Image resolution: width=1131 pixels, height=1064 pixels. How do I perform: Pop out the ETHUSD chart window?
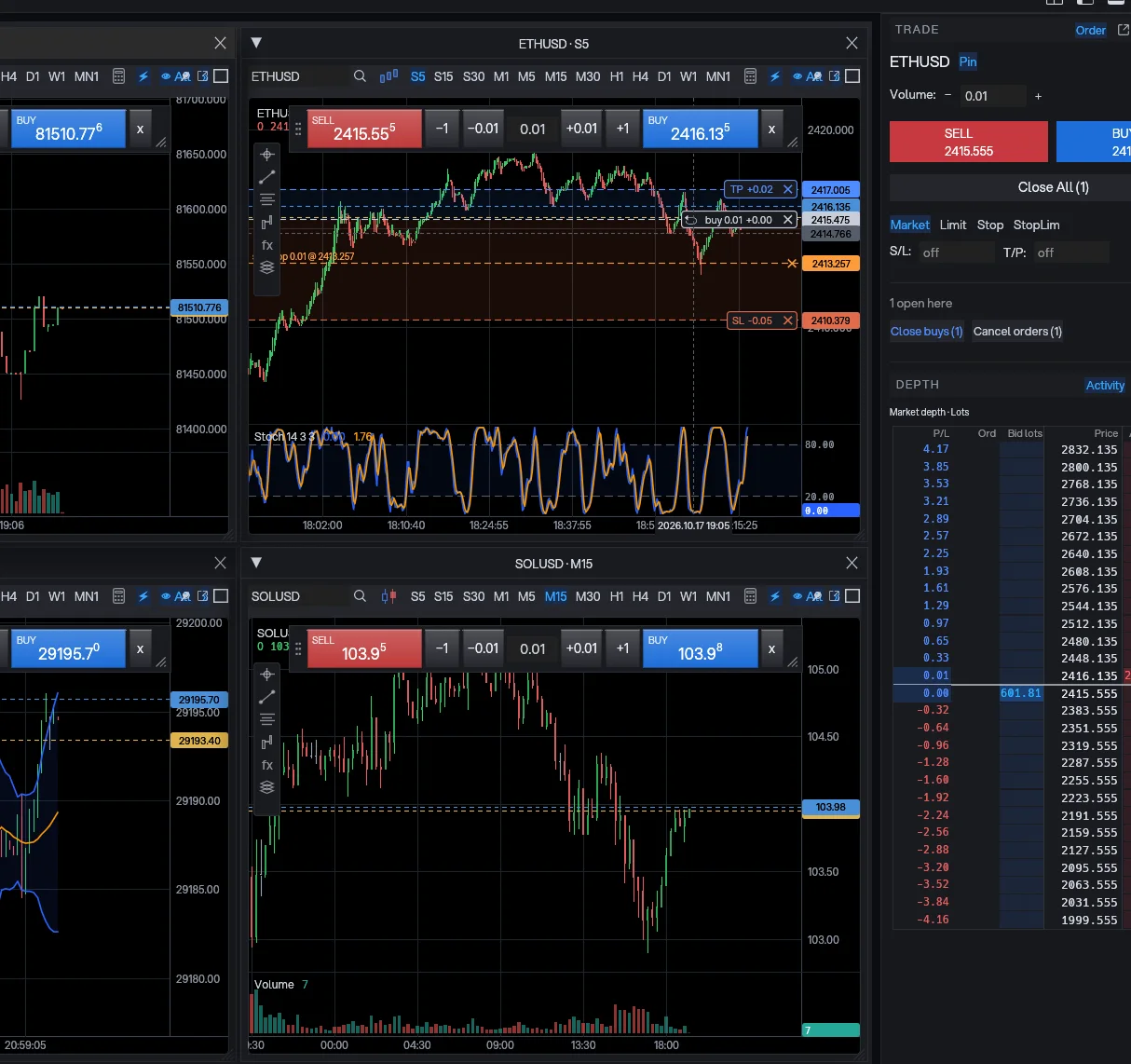click(834, 76)
